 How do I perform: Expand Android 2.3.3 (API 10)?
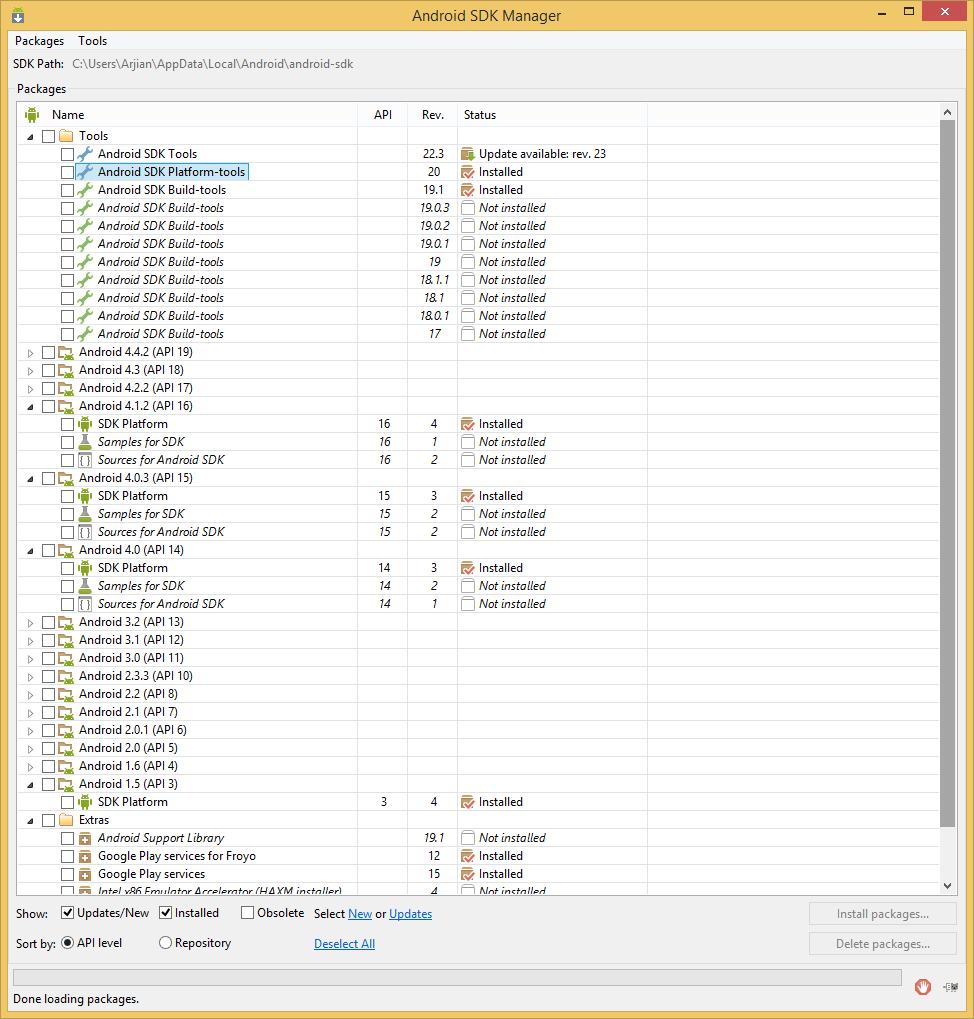(30, 677)
